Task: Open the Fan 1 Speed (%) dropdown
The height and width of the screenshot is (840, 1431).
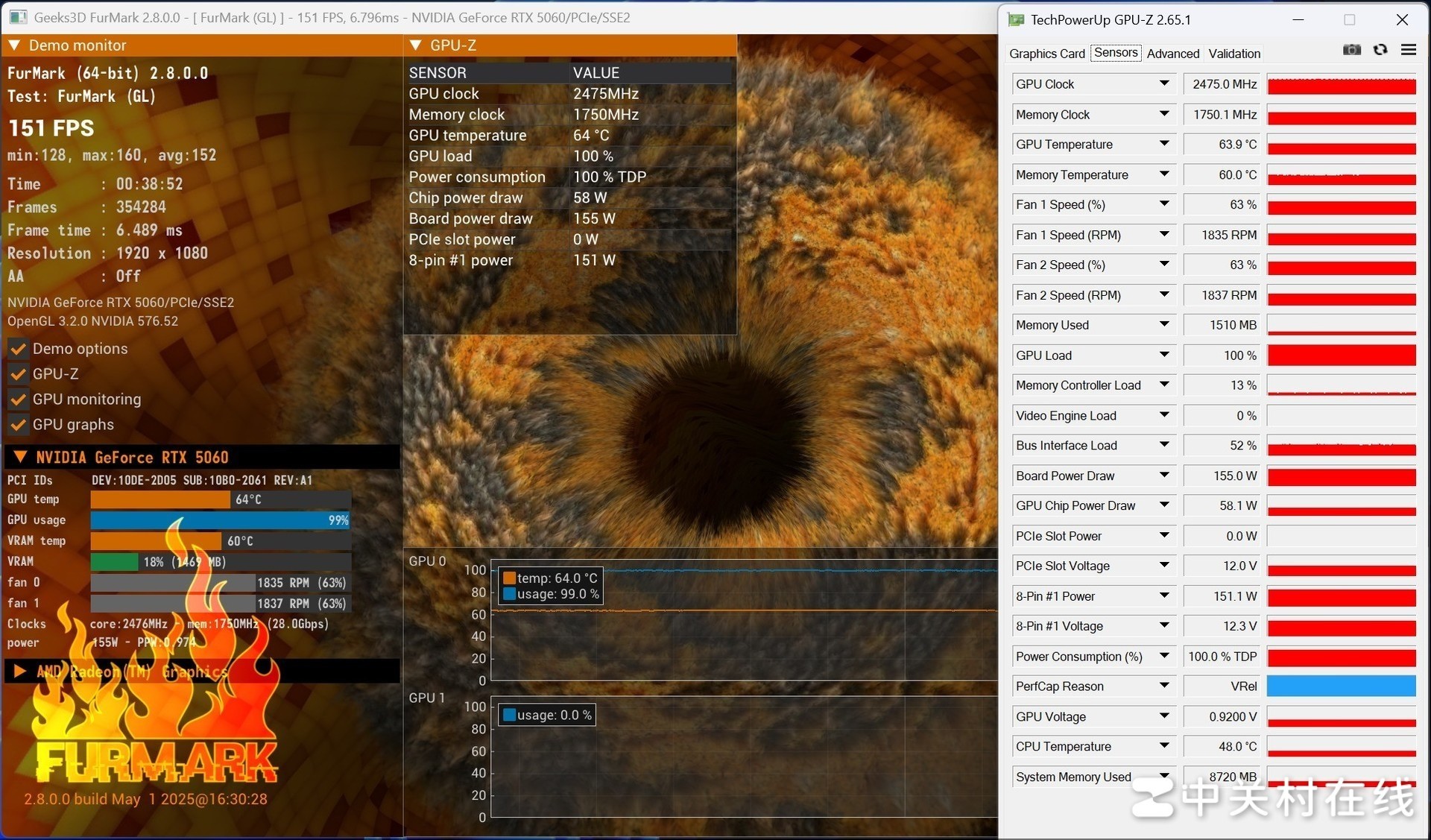Action: [x=1163, y=204]
